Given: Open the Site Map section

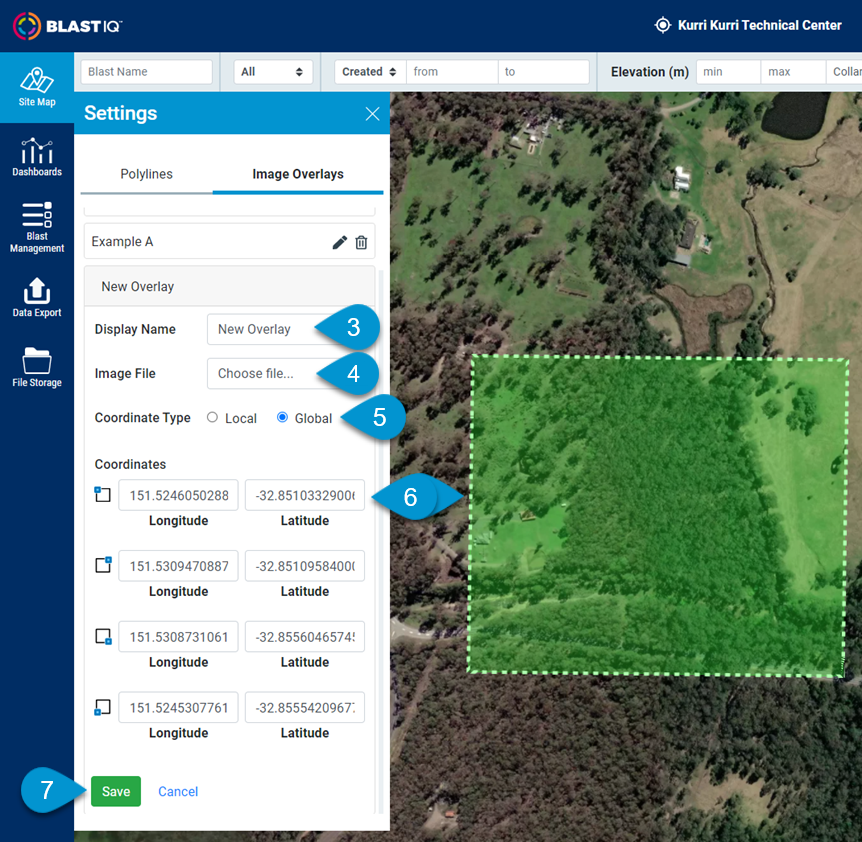Looking at the screenshot, I should (37, 87).
